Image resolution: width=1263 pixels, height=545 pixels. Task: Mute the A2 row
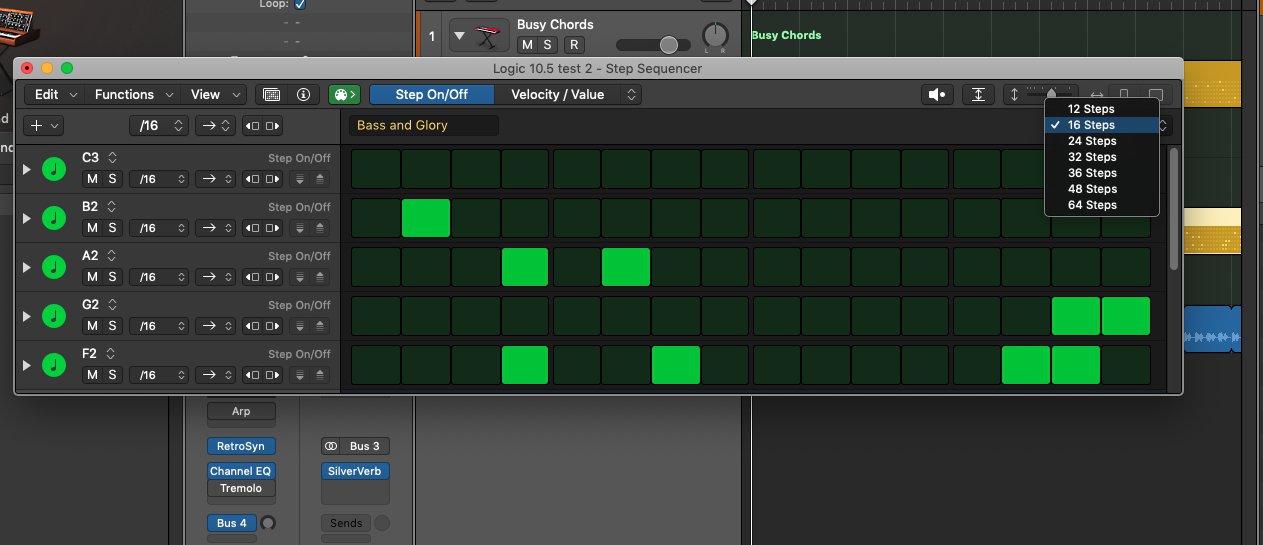click(x=91, y=277)
